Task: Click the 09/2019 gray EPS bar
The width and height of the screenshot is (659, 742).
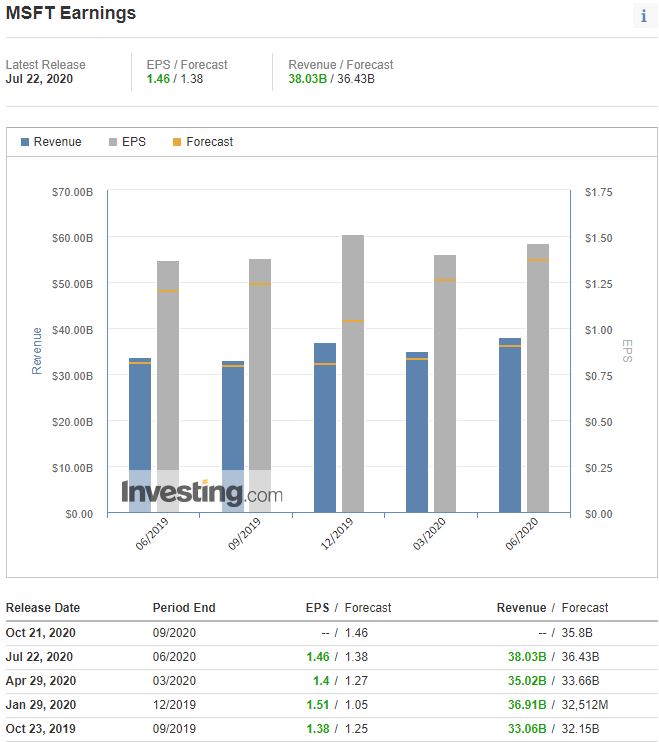Action: 260,385
